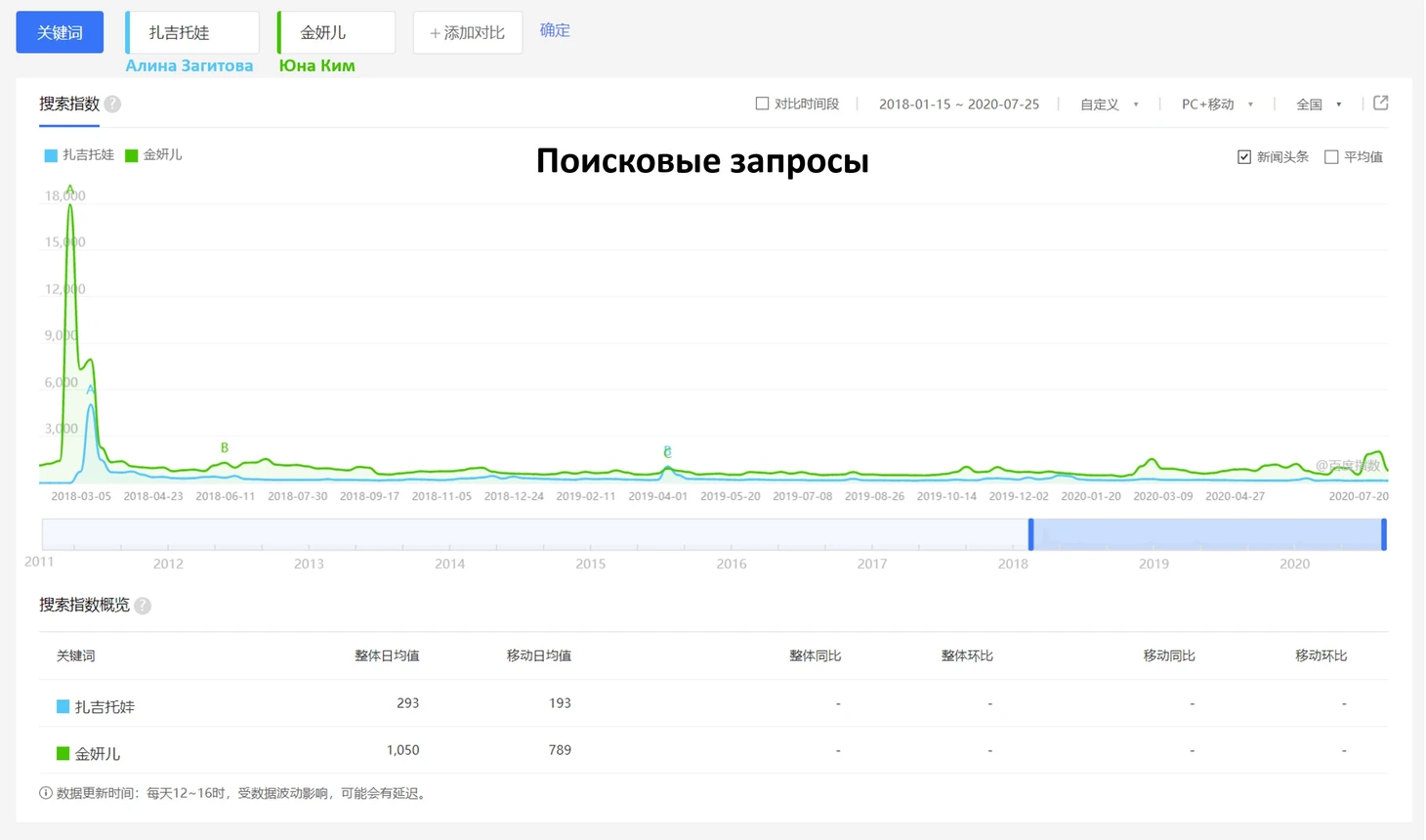
Task: Toggle the blue 扎吉托娃 legend swatch
Action: click(51, 155)
